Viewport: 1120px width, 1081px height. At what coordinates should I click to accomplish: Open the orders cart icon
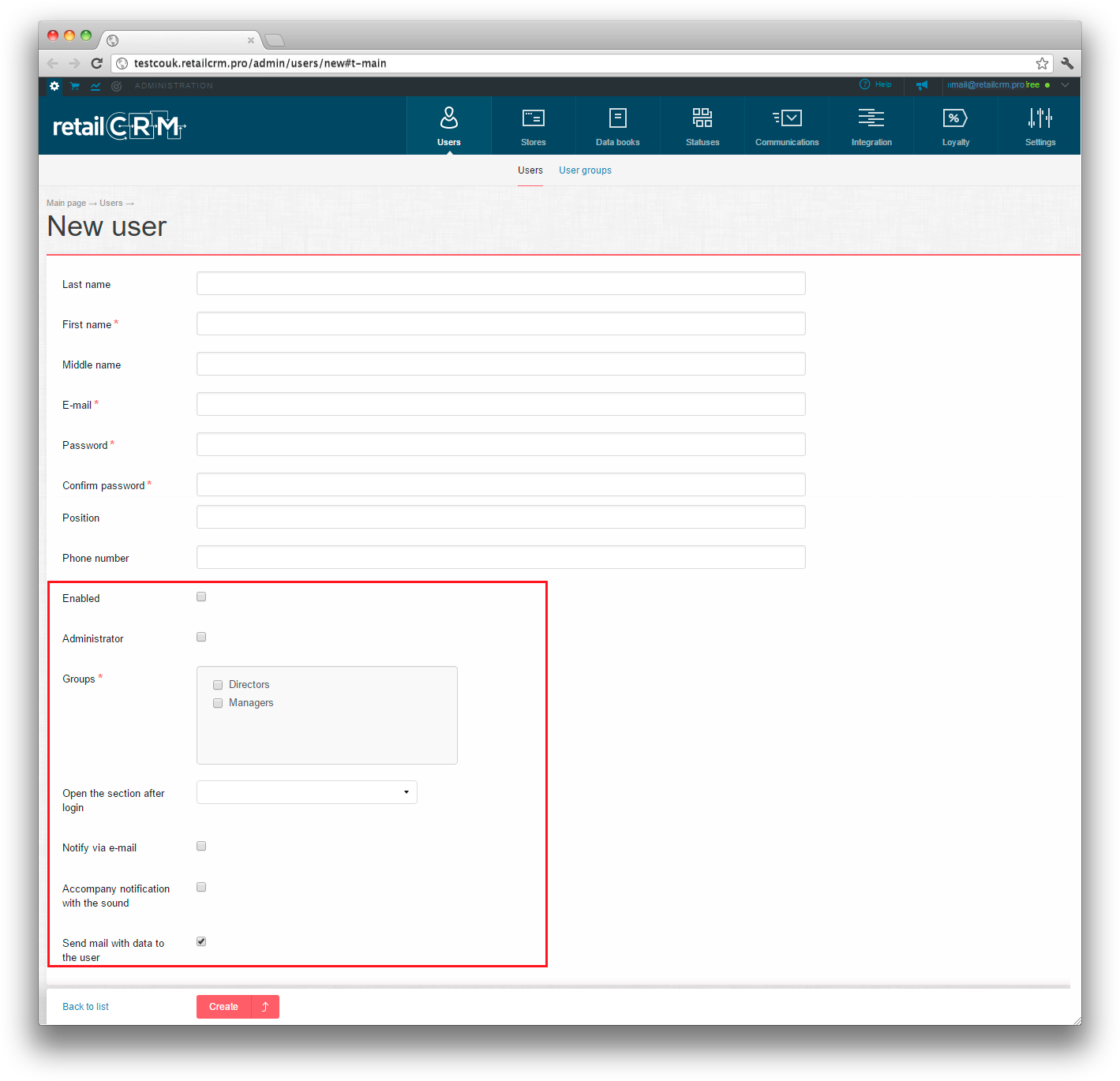click(x=75, y=86)
